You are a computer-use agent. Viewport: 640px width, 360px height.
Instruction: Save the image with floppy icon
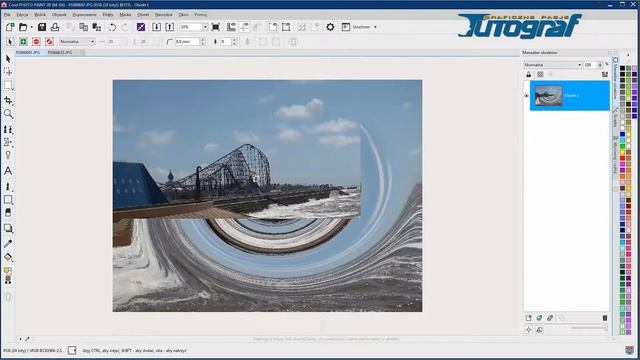point(42,27)
